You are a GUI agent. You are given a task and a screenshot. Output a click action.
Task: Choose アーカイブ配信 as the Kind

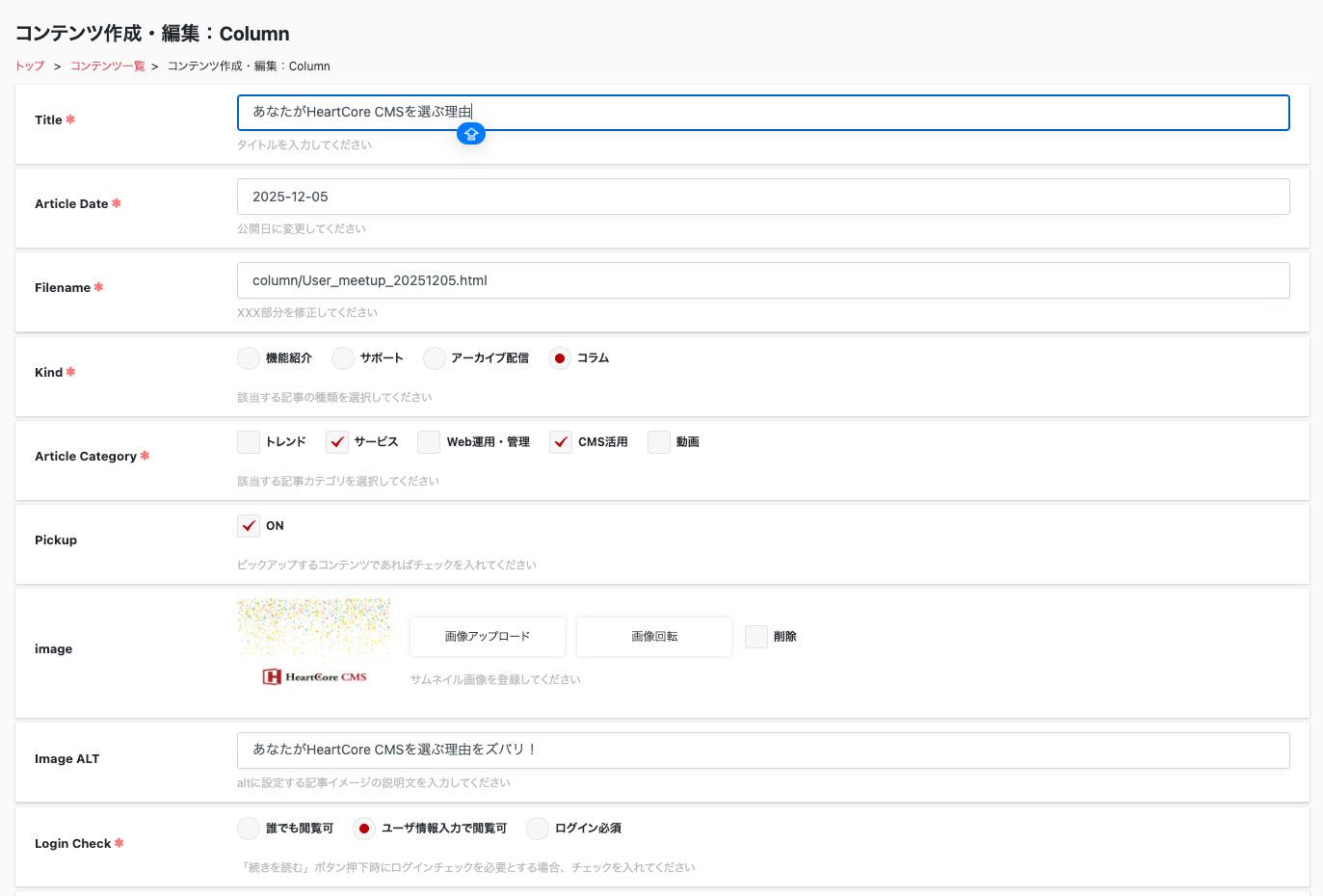tap(435, 358)
